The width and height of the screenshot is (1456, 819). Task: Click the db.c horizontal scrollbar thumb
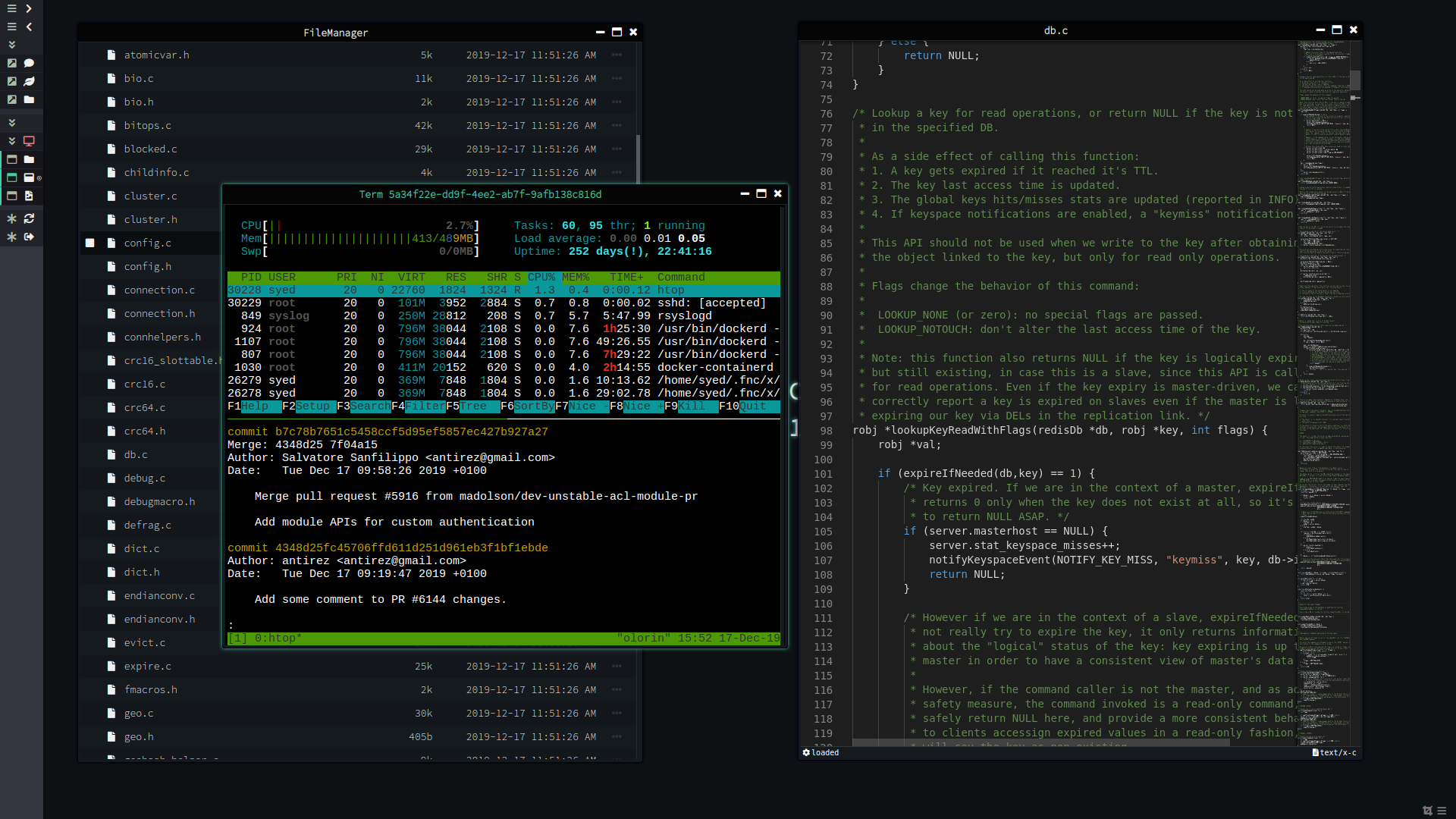click(1040, 743)
